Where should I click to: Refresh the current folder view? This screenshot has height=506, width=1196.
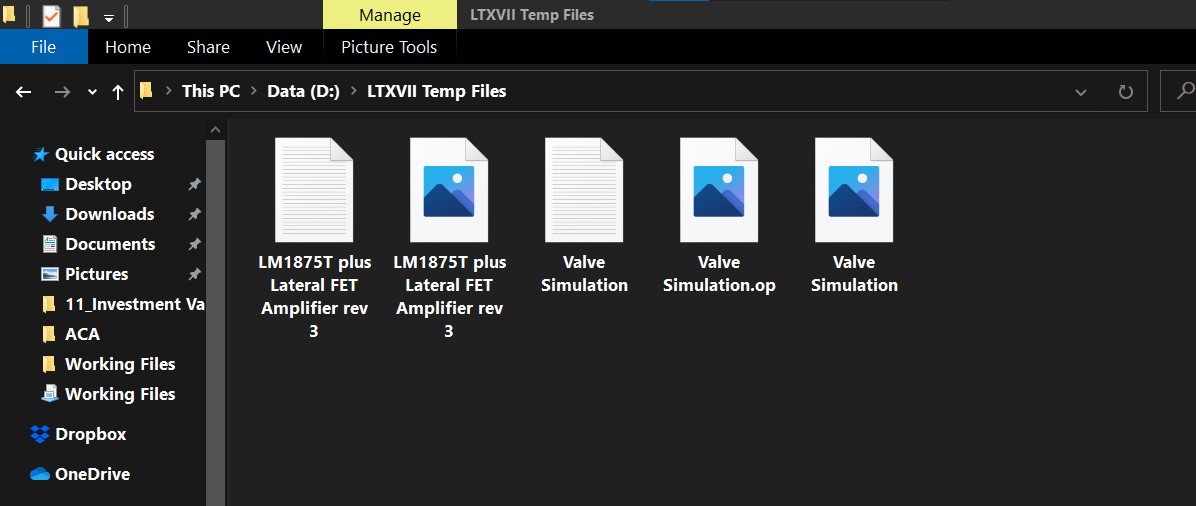pos(1125,92)
